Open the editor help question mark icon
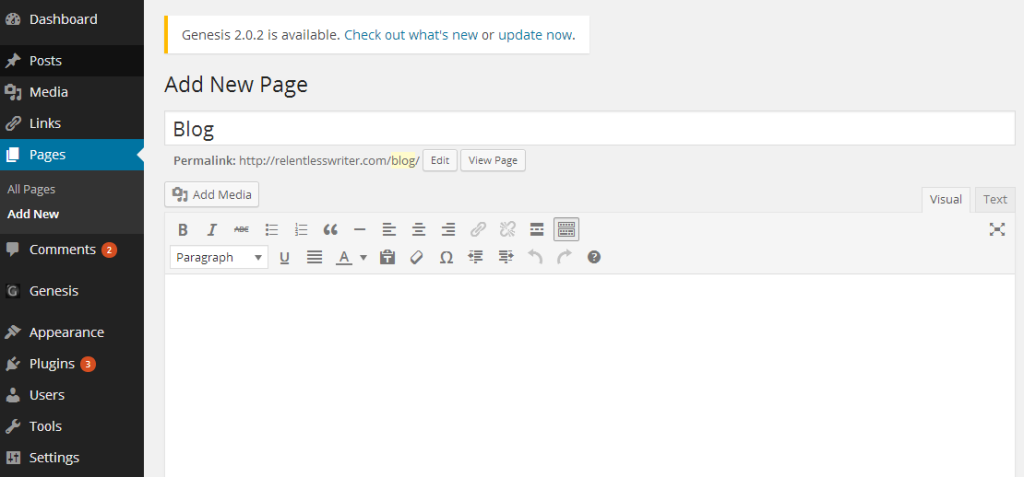 click(594, 257)
